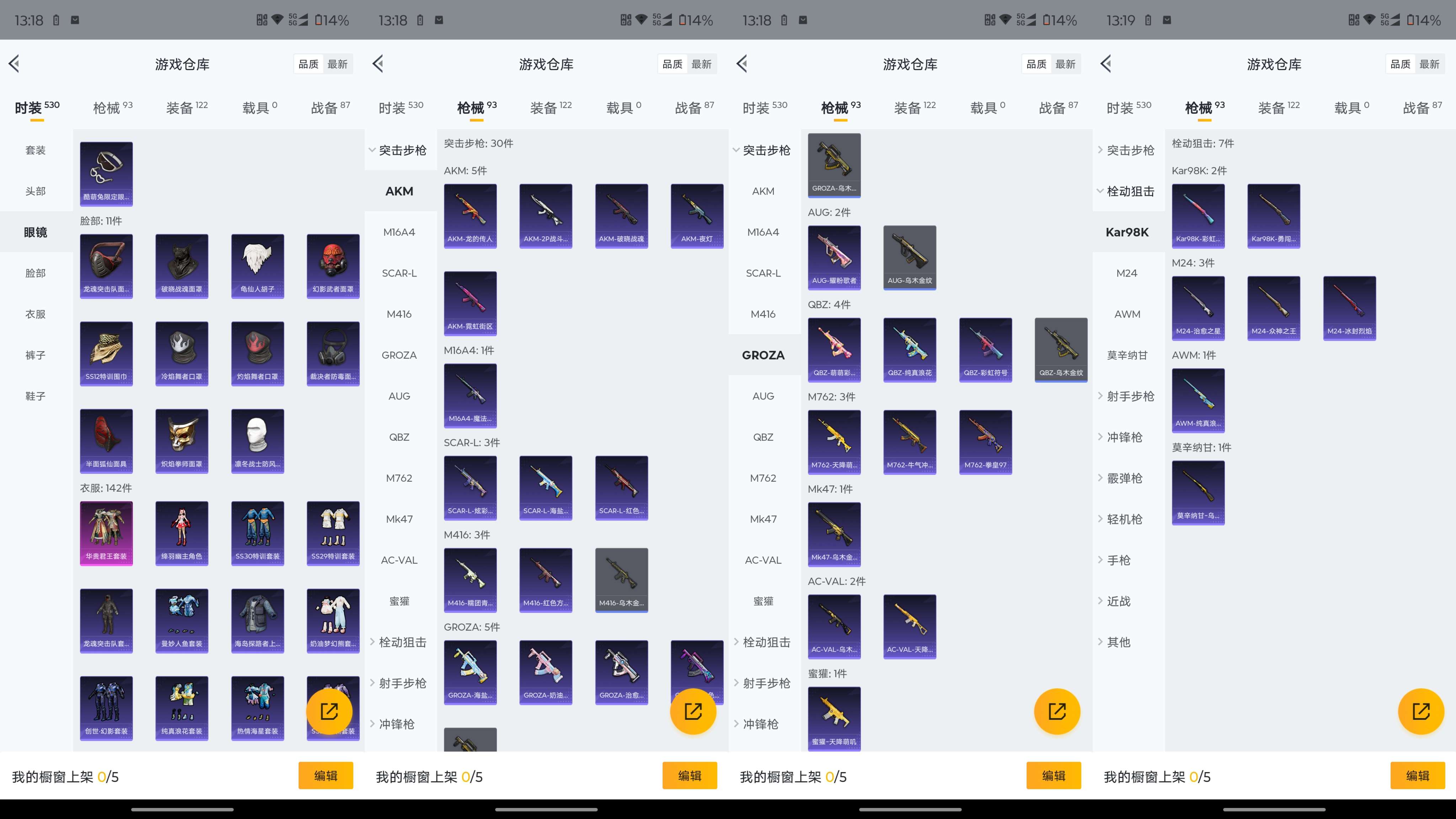
Task: Open the GROZA-奶油 pink skin
Action: [x=546, y=673]
